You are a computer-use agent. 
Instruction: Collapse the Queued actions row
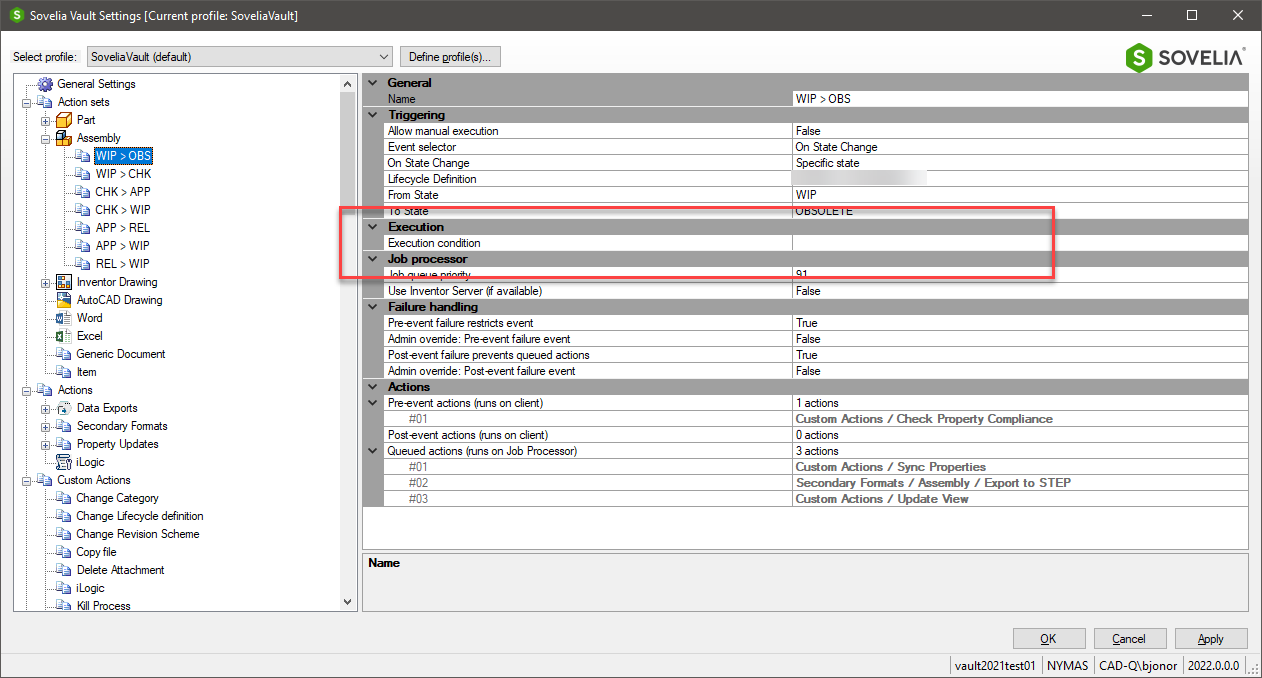tap(373, 451)
